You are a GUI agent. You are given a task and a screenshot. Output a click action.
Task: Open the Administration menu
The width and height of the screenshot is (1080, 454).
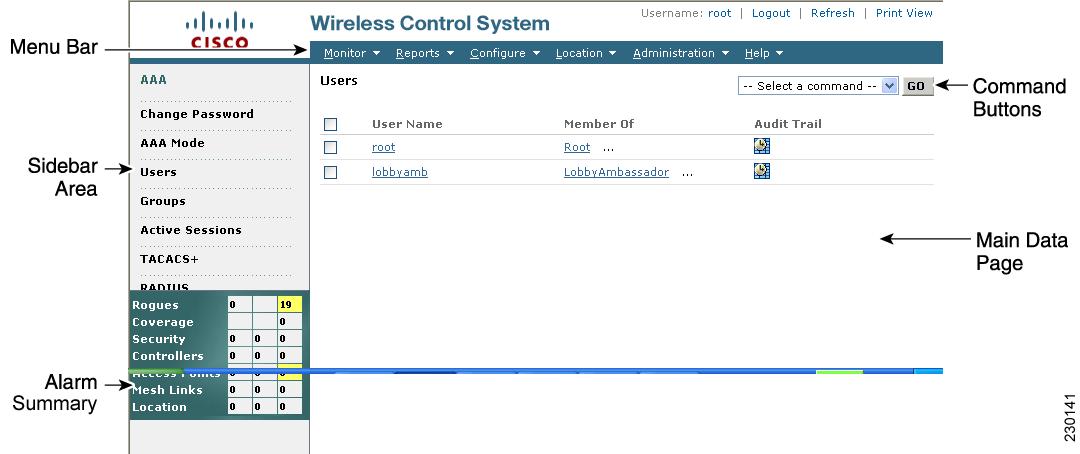click(681, 53)
